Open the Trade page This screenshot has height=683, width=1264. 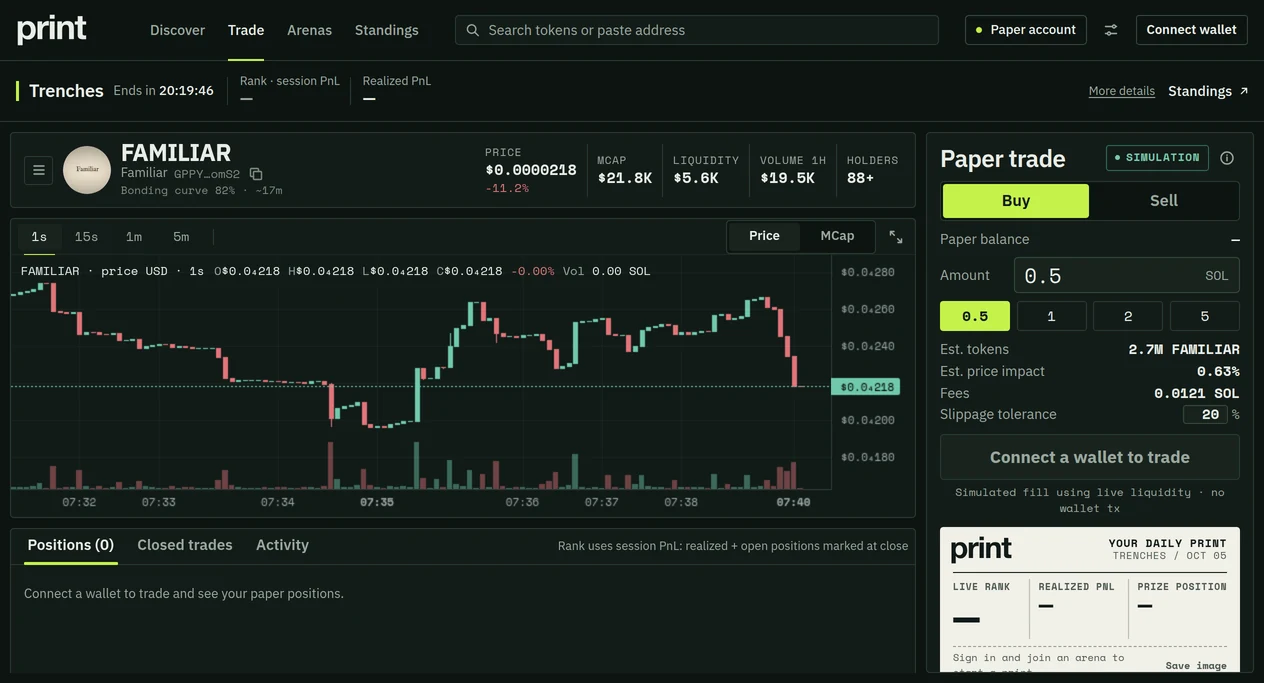pyautogui.click(x=246, y=30)
